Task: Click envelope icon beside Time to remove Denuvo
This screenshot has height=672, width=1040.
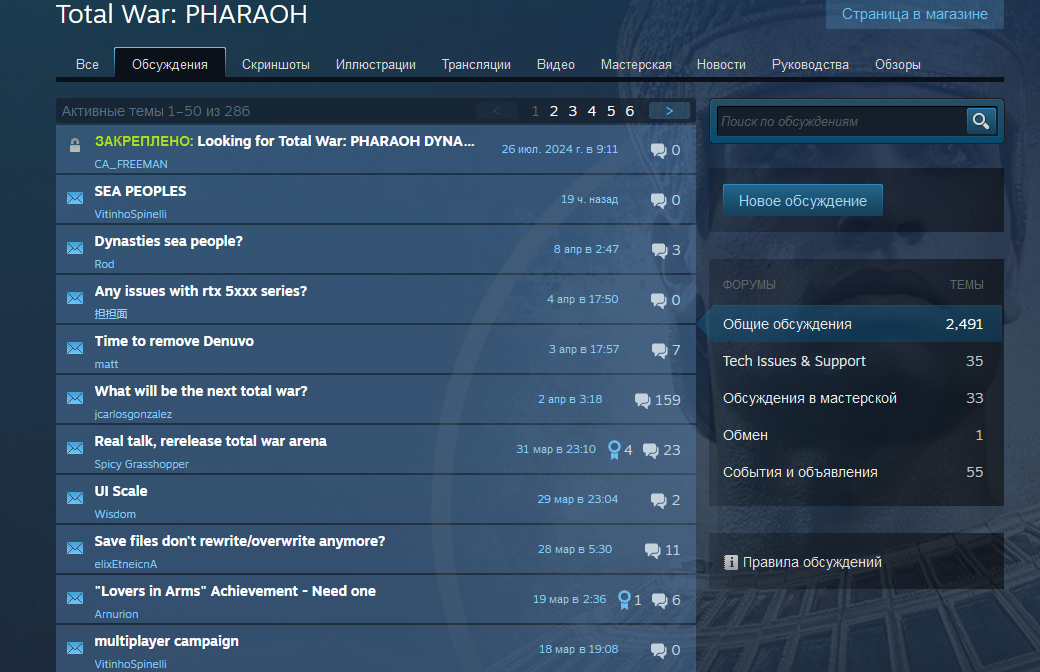Action: 75,348
